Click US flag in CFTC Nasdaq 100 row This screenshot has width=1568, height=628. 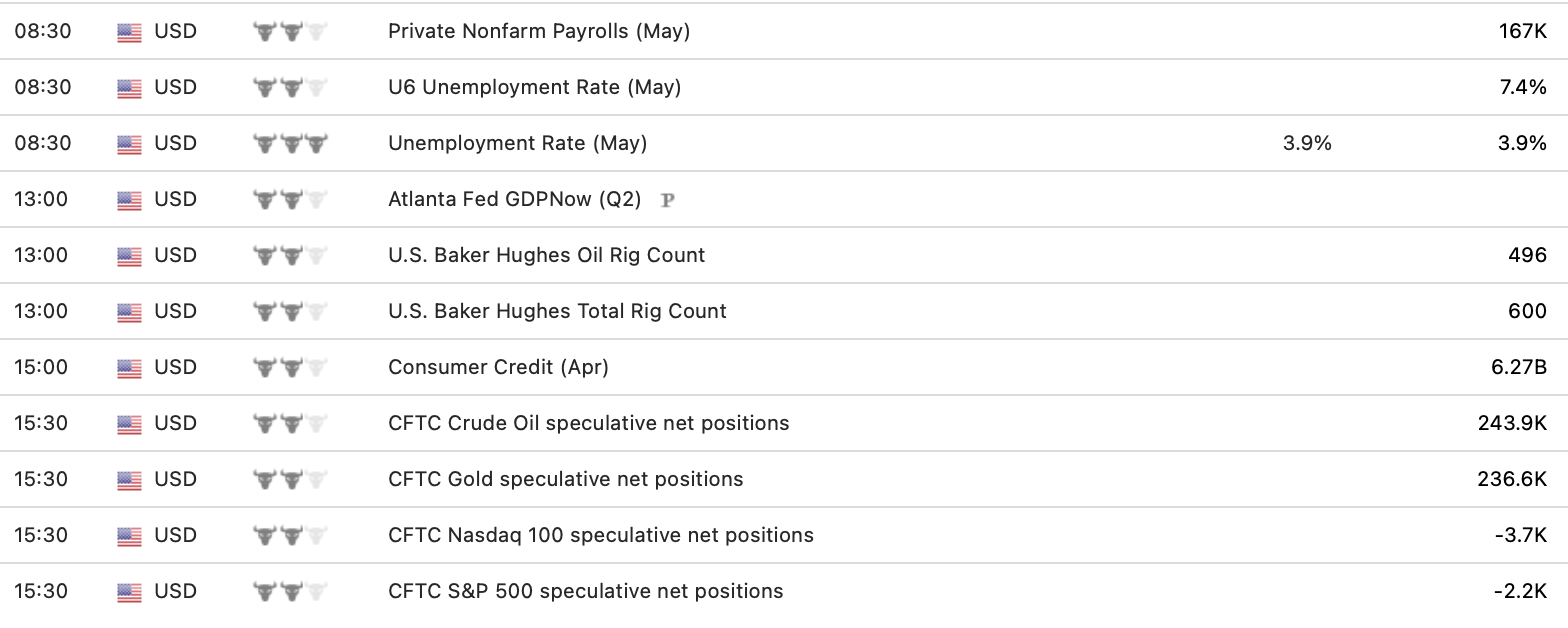129,536
